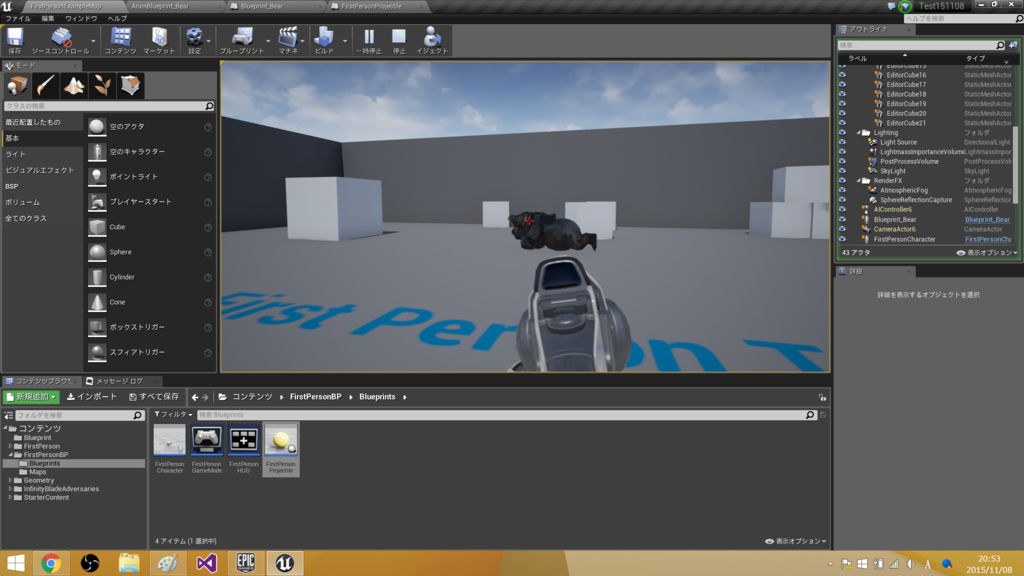This screenshot has width=1024, height=576.
Task: Select the Cone placement item
Action: click(150, 302)
